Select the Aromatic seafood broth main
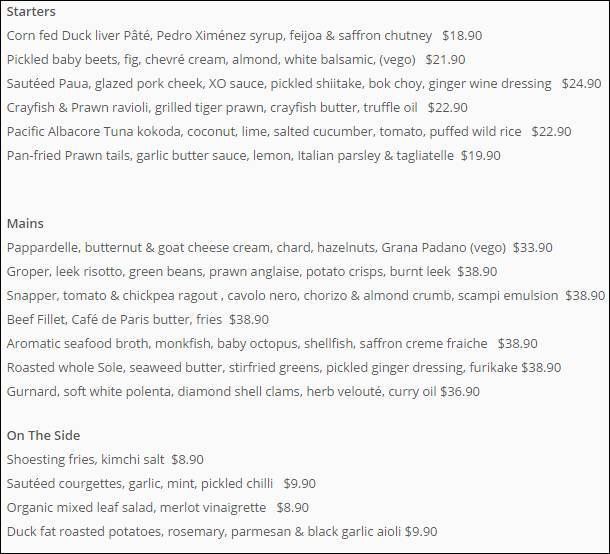 click(272, 344)
